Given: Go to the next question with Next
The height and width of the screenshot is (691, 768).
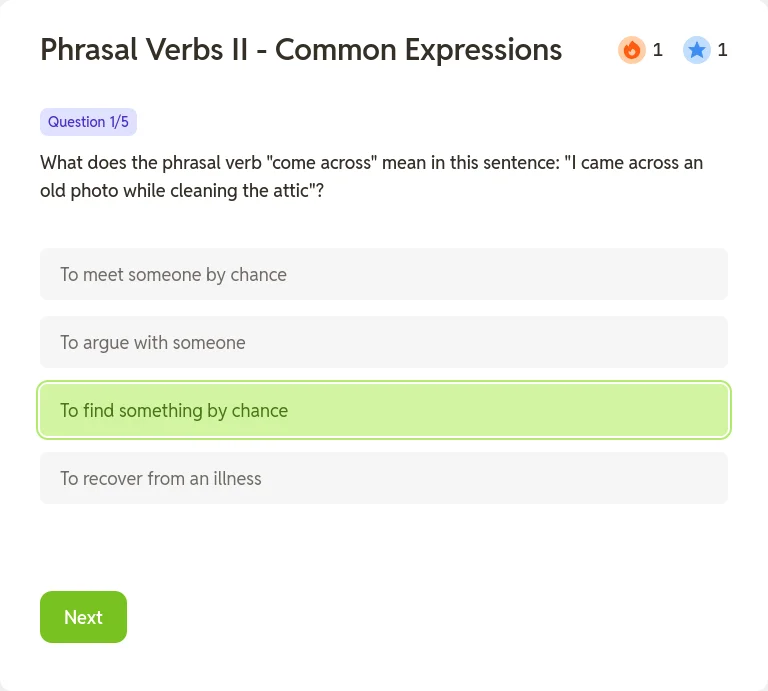Looking at the screenshot, I should pyautogui.click(x=83, y=617).
